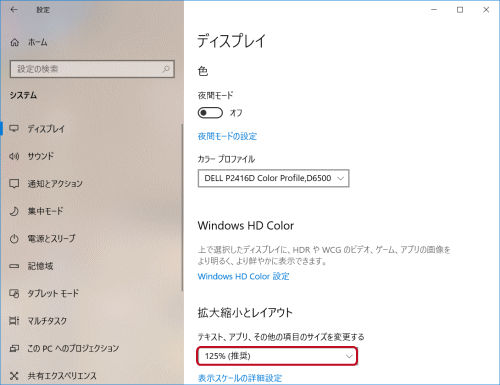Screen dimensions: 500x385
Task: Toggle the 夜間モード switch
Action: [x=210, y=113]
